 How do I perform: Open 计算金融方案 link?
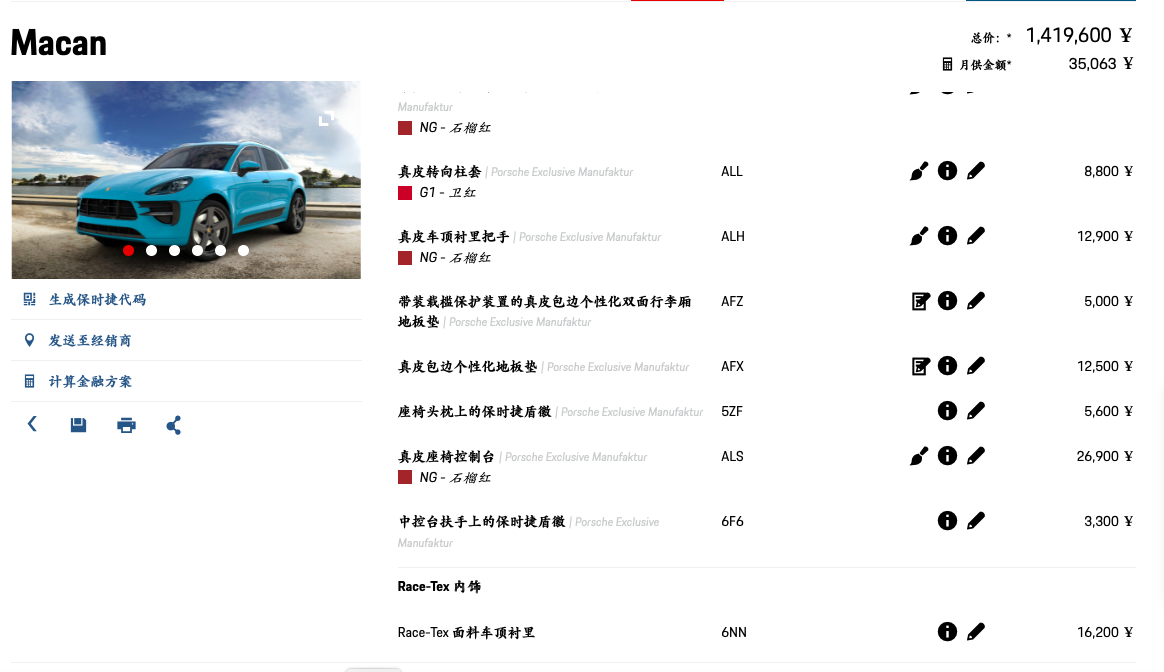point(90,381)
